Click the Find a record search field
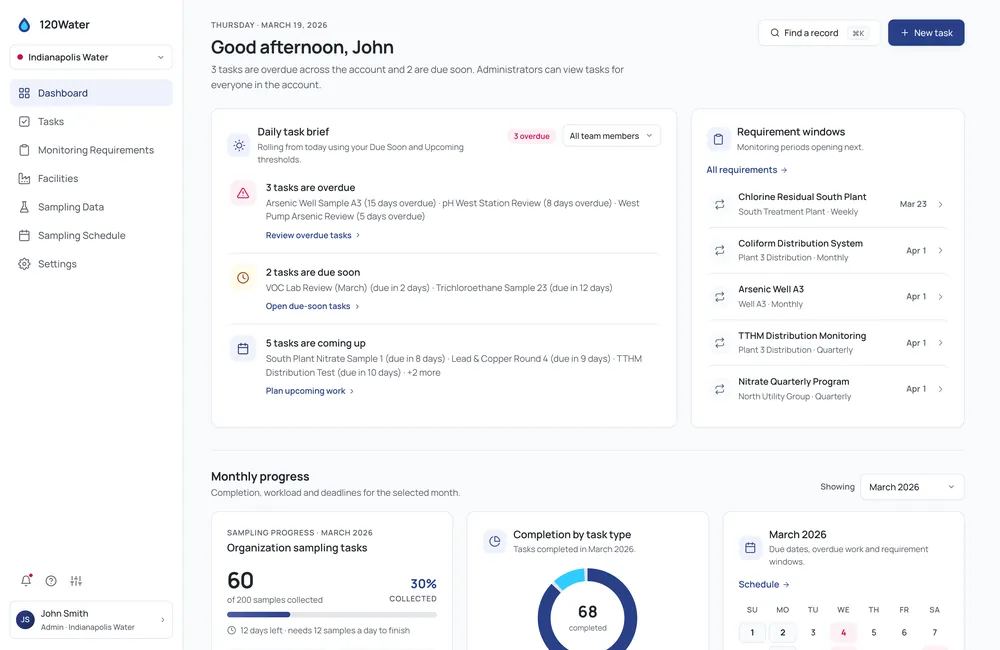1000x650 pixels. click(819, 33)
